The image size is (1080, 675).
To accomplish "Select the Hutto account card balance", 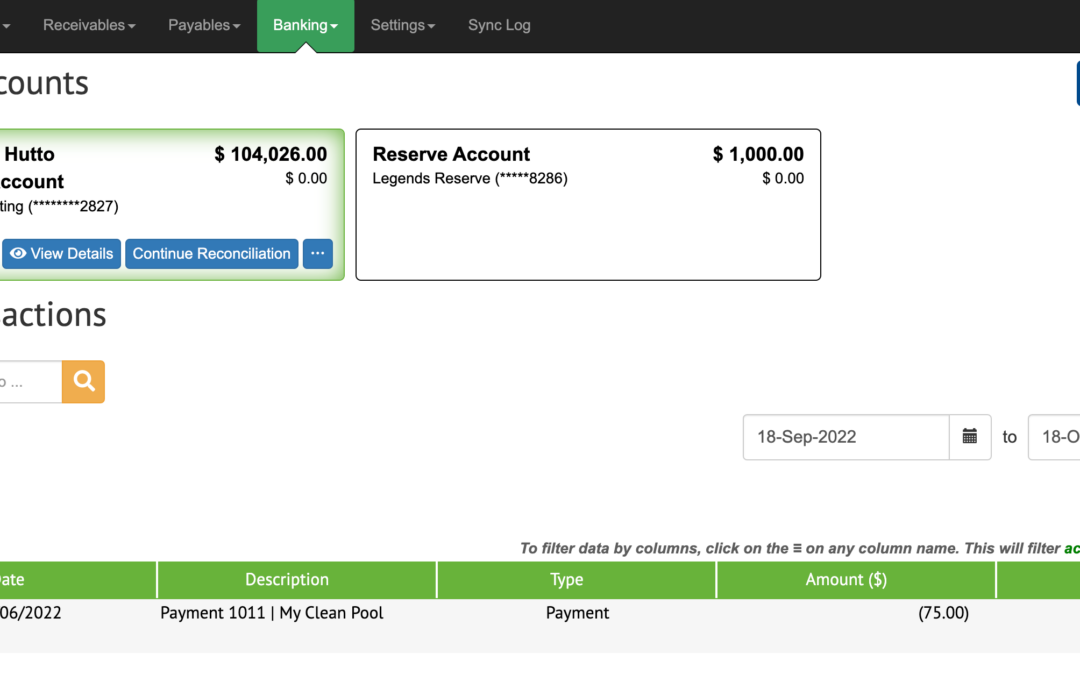I will point(270,154).
